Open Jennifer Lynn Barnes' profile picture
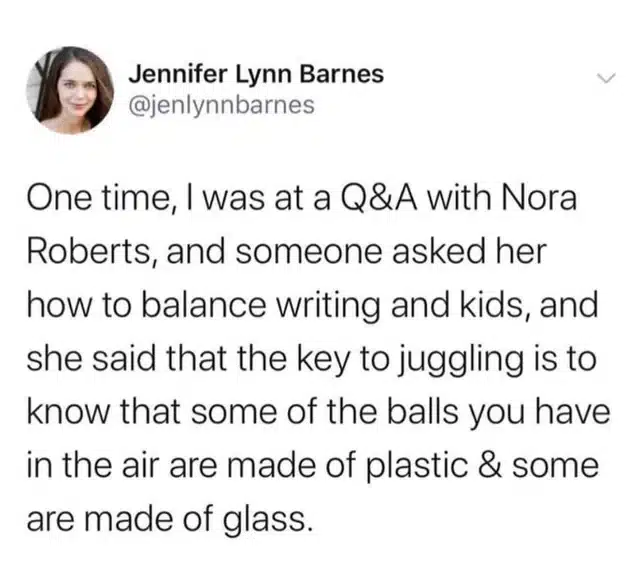The image size is (640, 583). (x=70, y=90)
